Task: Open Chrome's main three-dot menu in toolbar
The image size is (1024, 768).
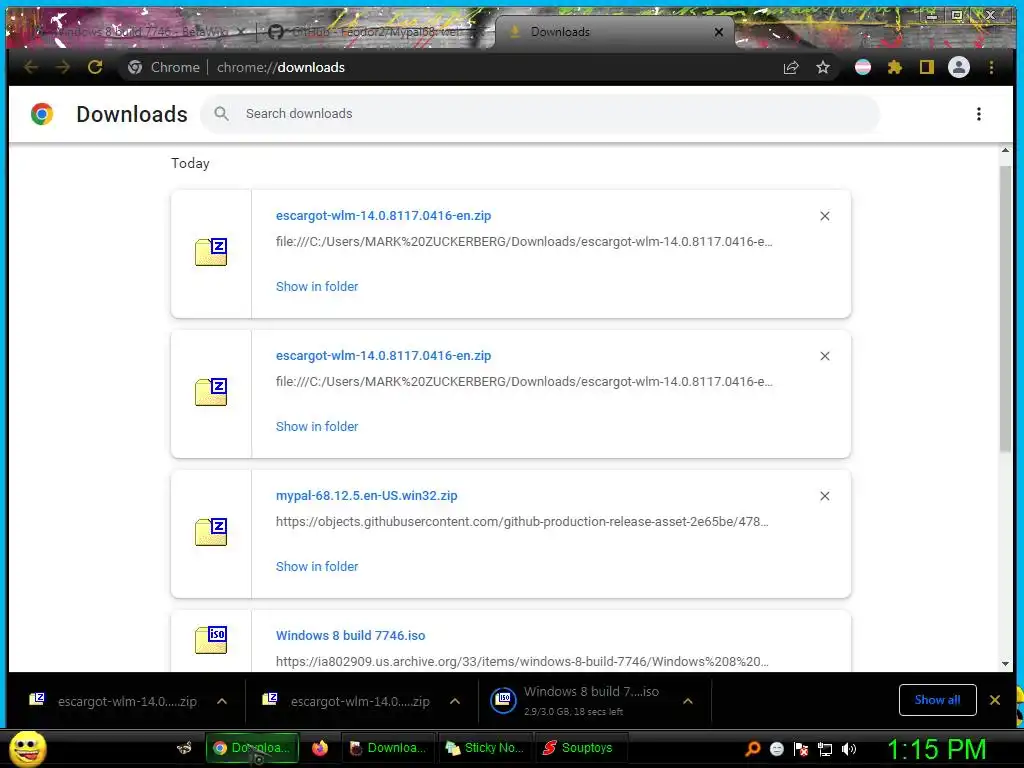Action: point(991,67)
